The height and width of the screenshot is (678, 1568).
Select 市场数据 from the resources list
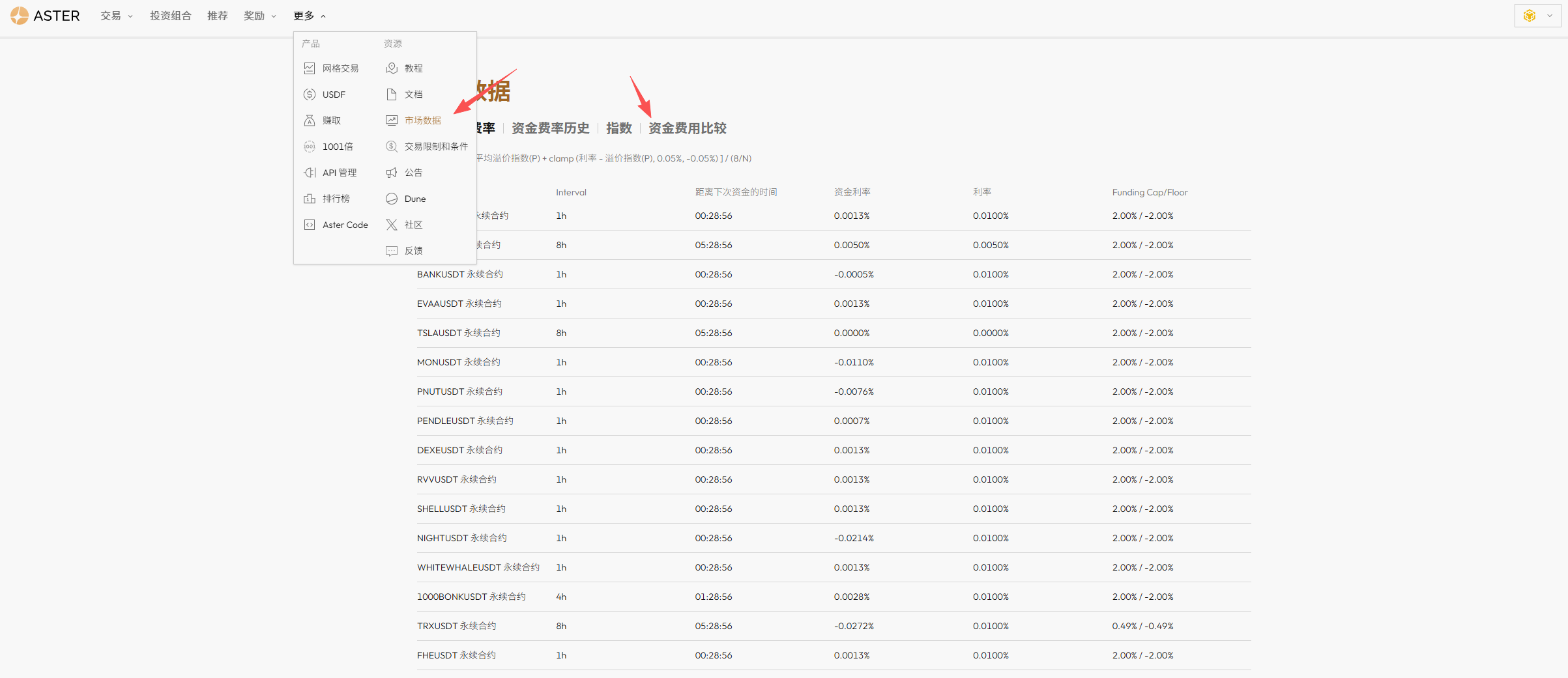point(422,120)
